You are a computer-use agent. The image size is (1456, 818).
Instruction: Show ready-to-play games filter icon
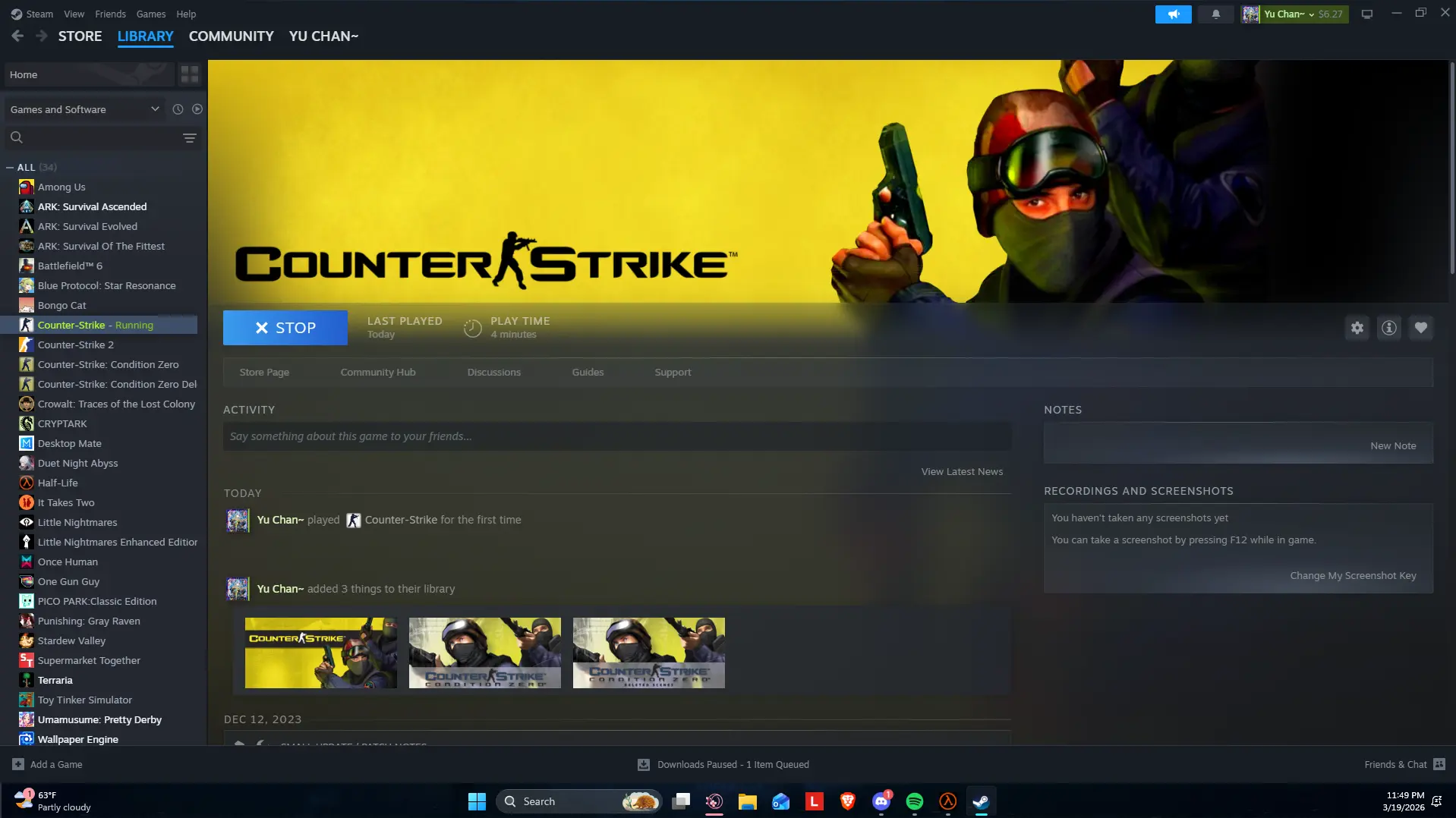coord(197,109)
